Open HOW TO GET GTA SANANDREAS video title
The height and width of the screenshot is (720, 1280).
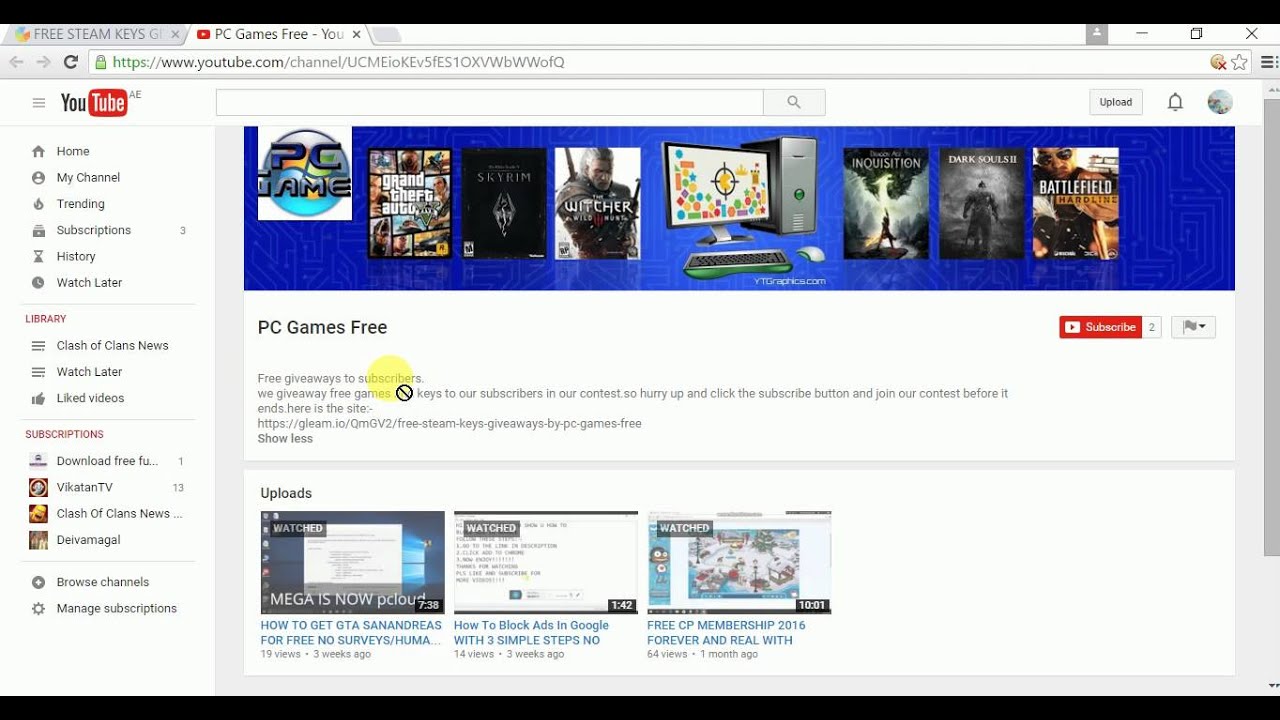pos(351,632)
